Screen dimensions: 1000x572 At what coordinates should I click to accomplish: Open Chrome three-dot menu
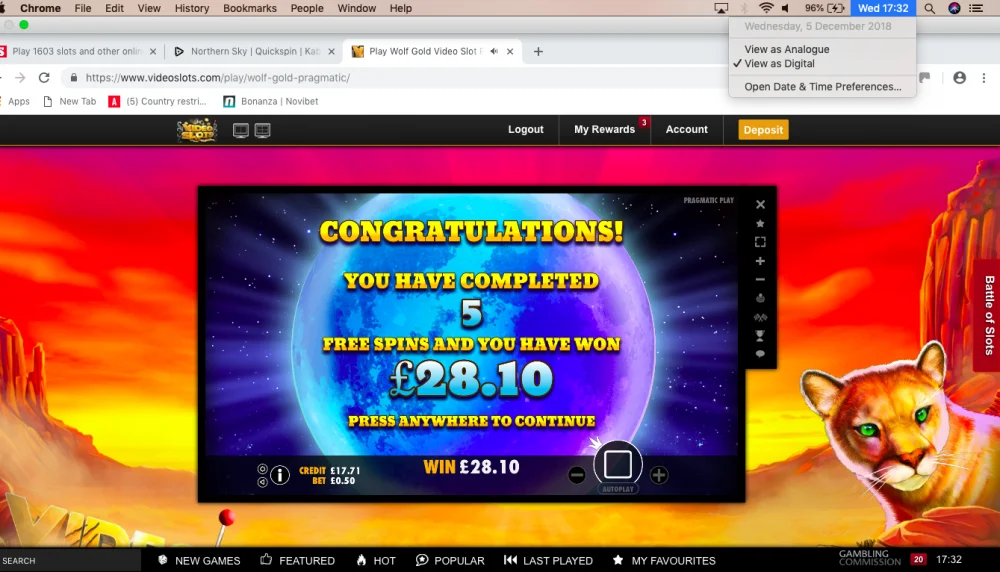pos(984,78)
